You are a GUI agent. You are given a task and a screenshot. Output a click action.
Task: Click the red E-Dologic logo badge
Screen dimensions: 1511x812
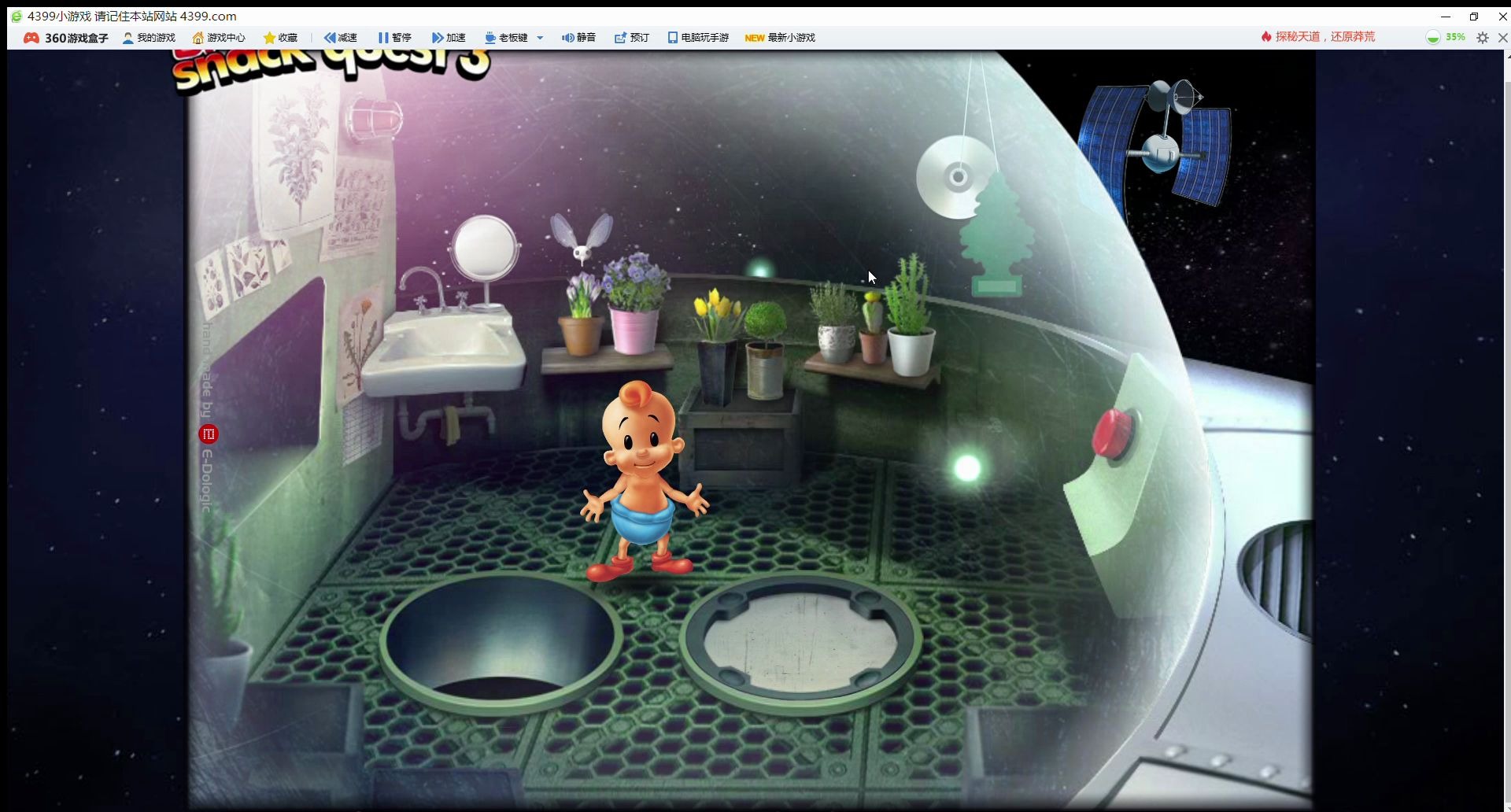pos(209,434)
